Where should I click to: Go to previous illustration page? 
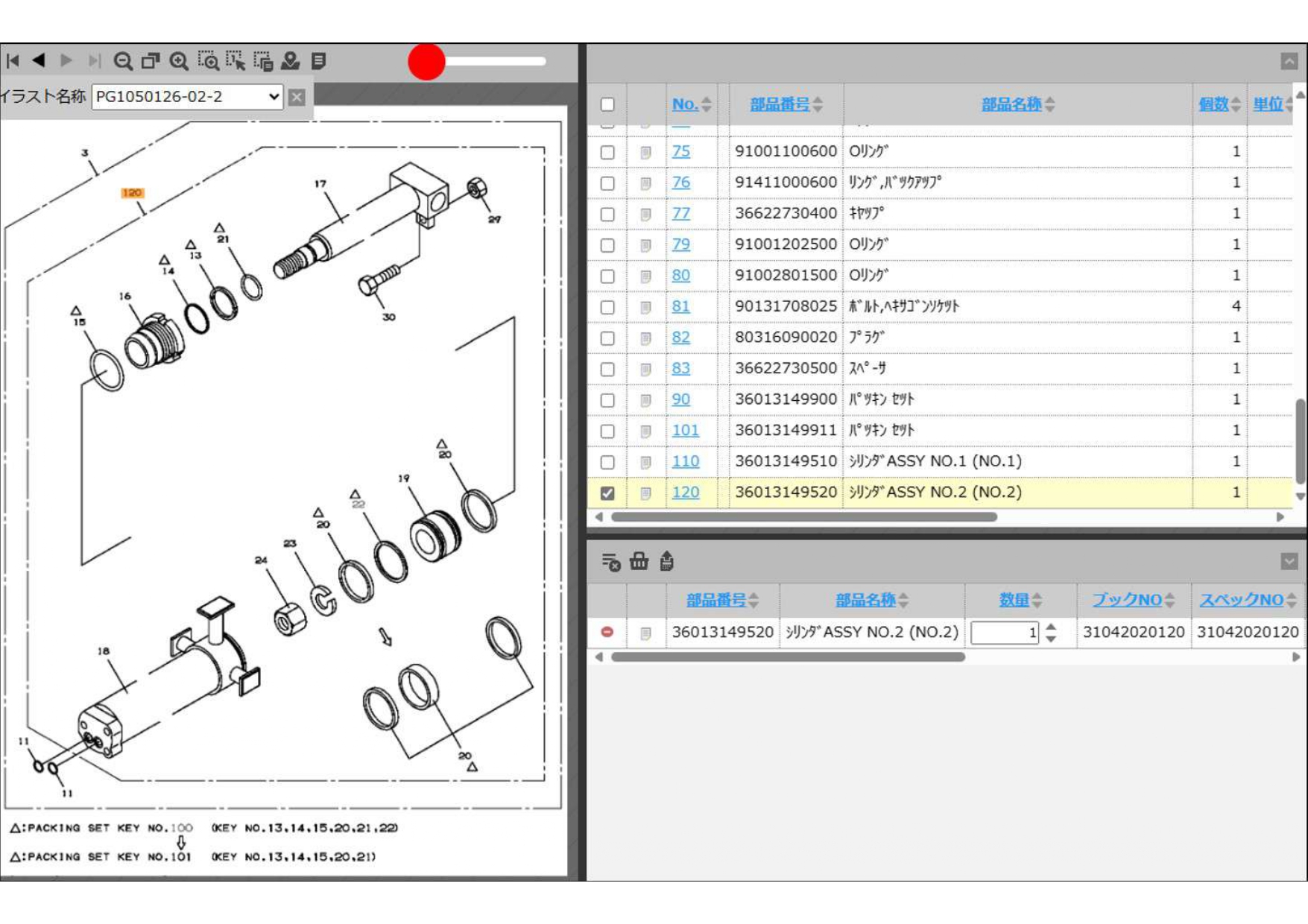click(40, 60)
